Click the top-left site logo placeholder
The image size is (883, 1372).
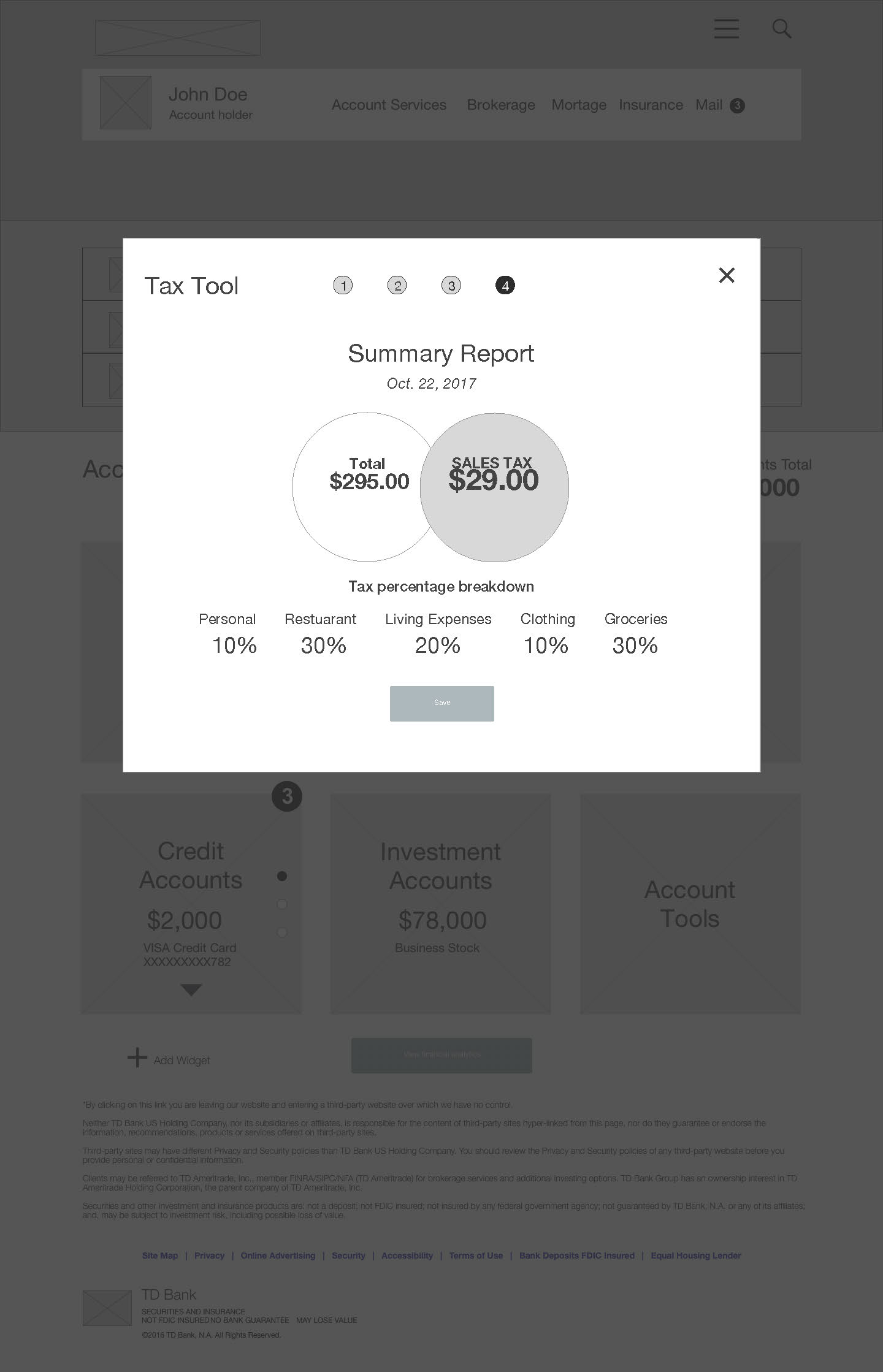178,38
